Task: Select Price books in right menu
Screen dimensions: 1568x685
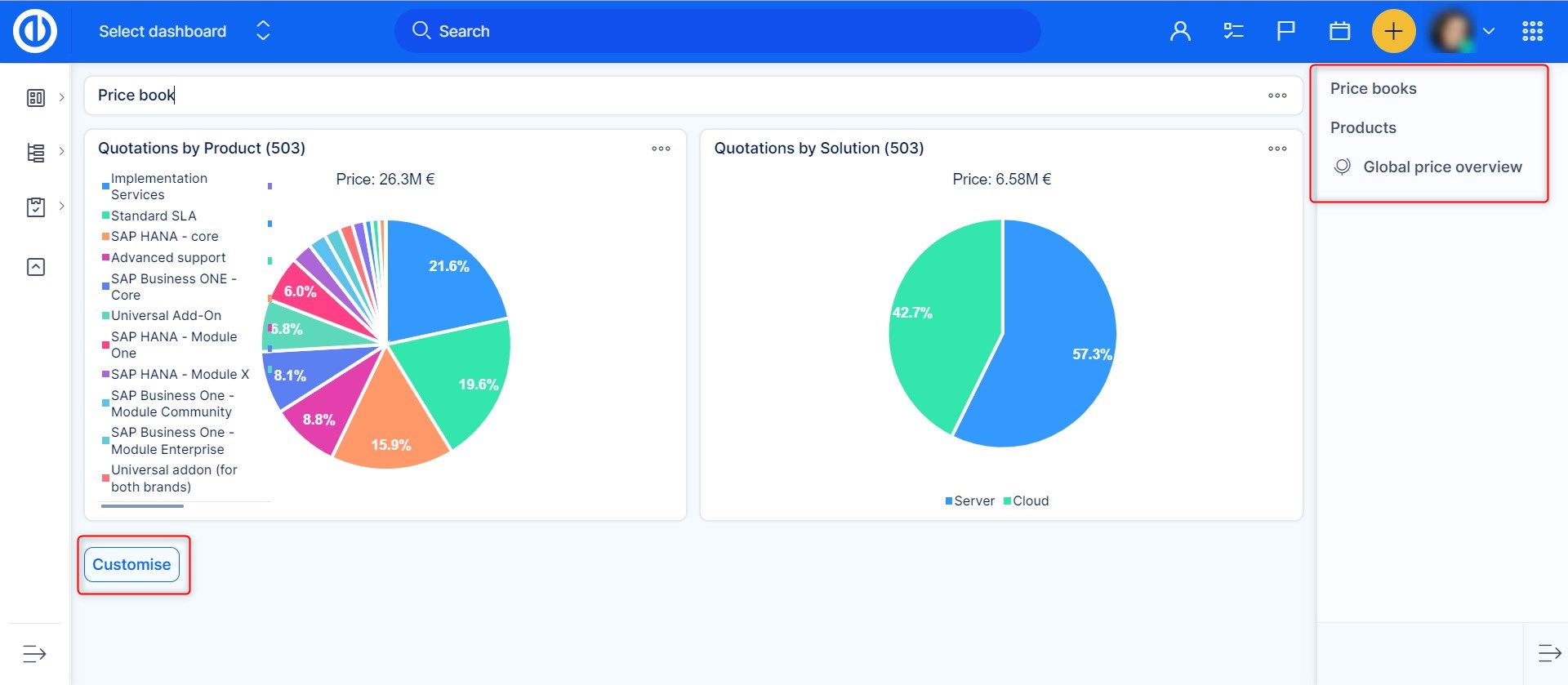Action: 1373,88
